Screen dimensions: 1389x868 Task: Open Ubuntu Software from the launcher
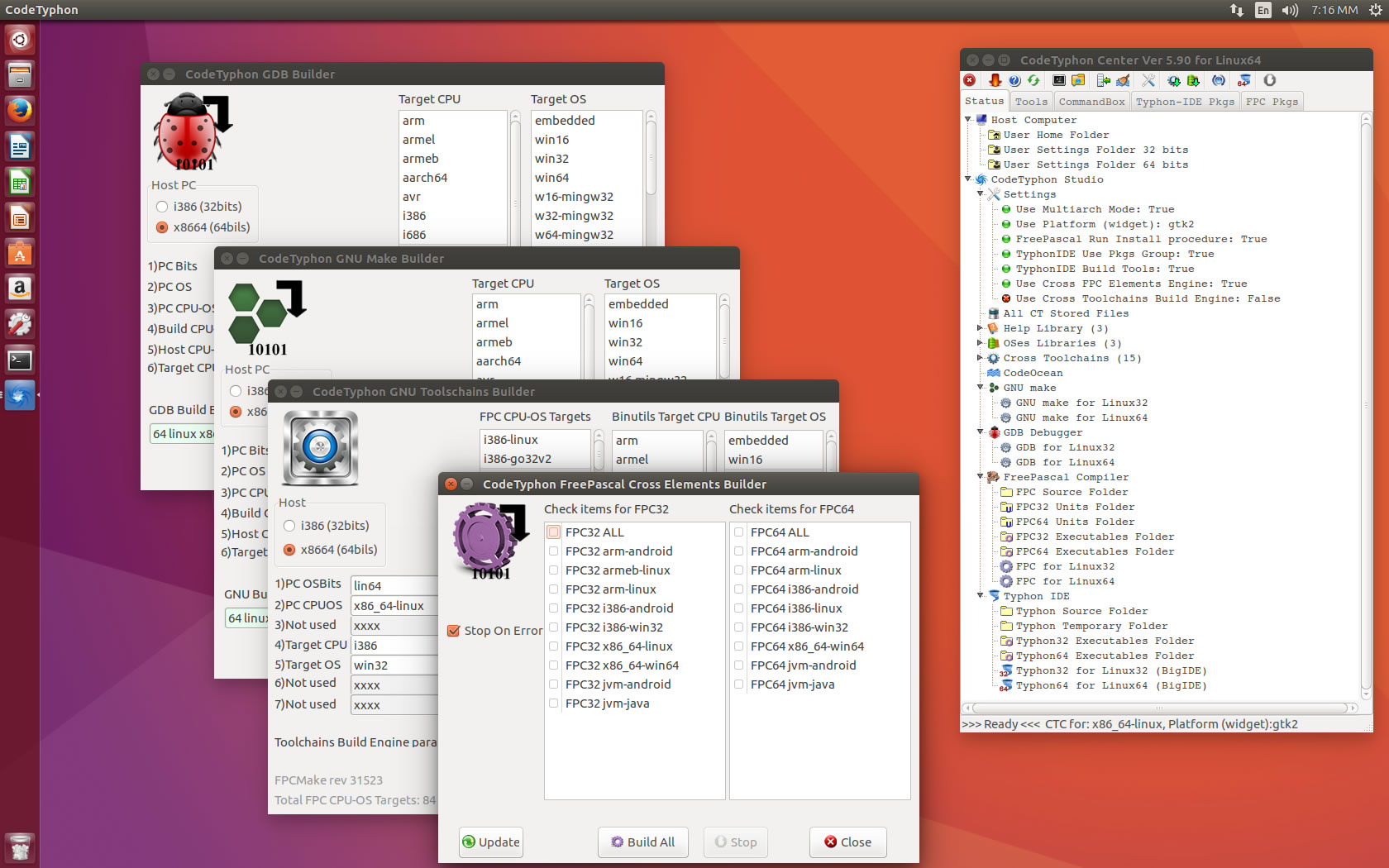(x=20, y=252)
